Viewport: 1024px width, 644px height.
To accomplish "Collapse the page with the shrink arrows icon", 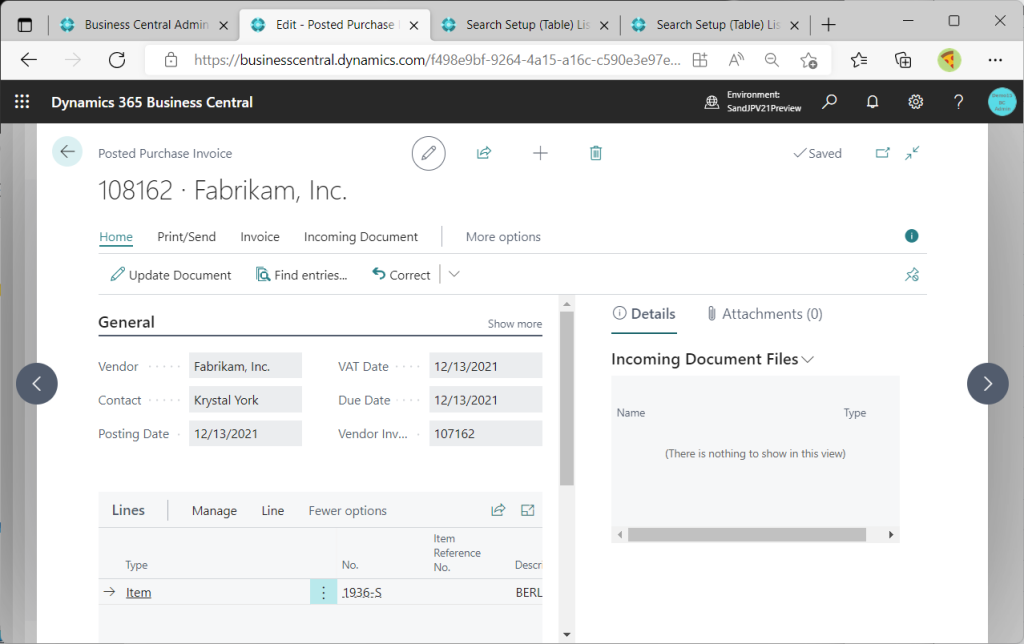I will click(912, 153).
